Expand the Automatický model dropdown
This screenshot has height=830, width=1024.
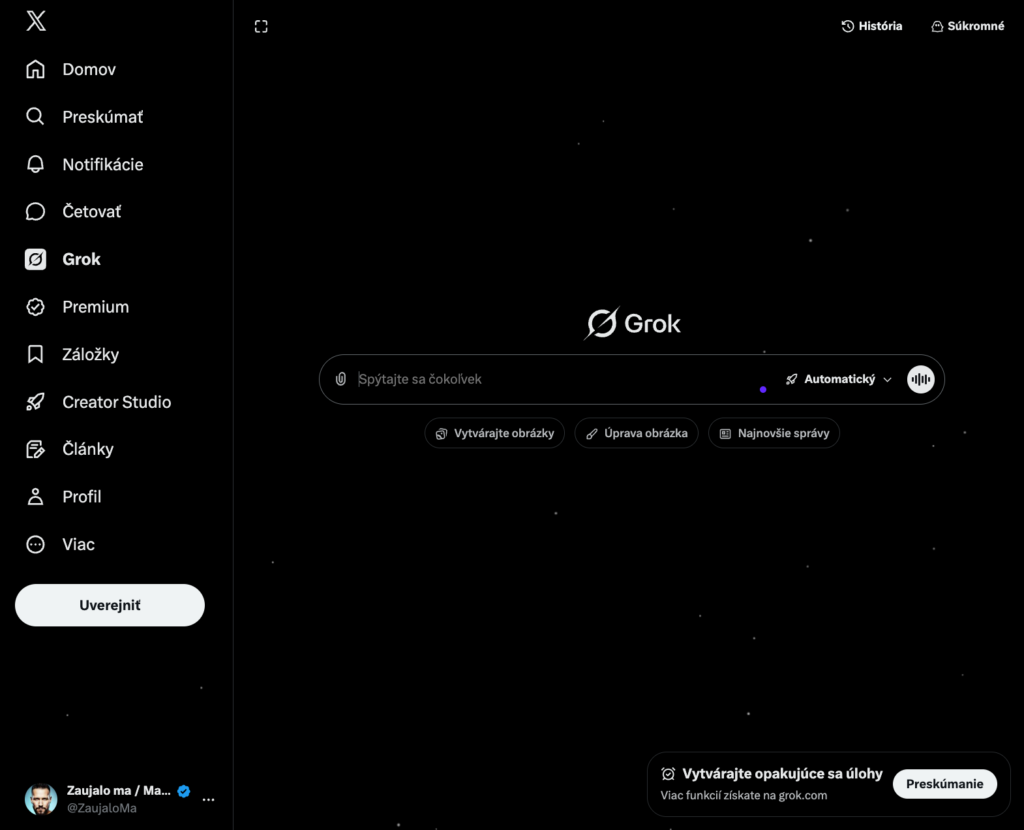coord(838,380)
